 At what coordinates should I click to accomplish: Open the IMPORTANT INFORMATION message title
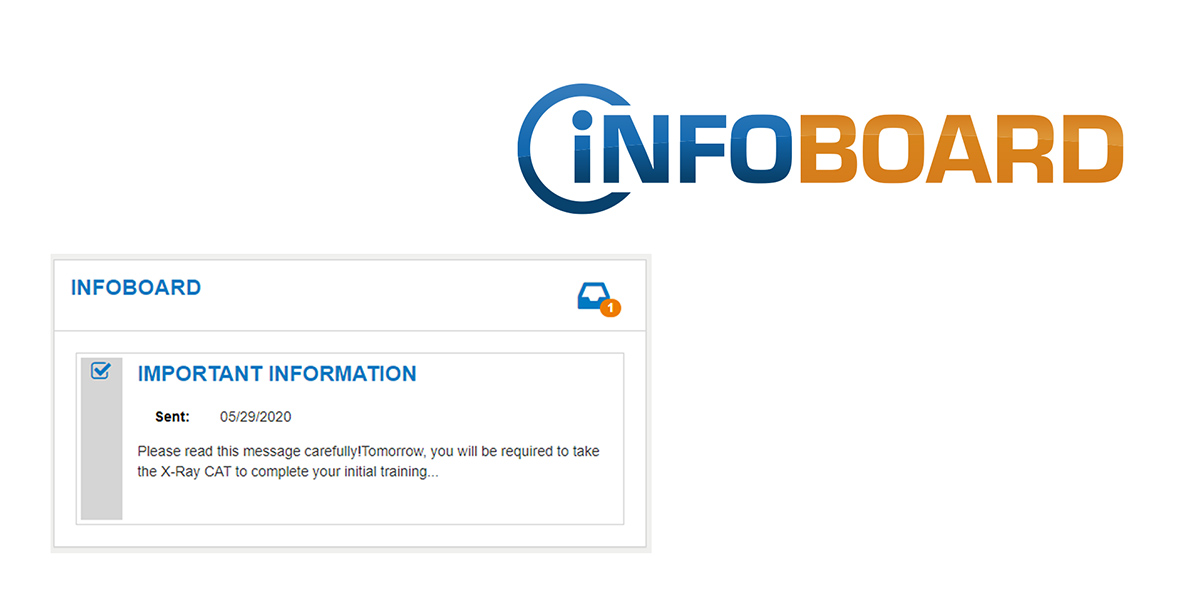(x=277, y=374)
